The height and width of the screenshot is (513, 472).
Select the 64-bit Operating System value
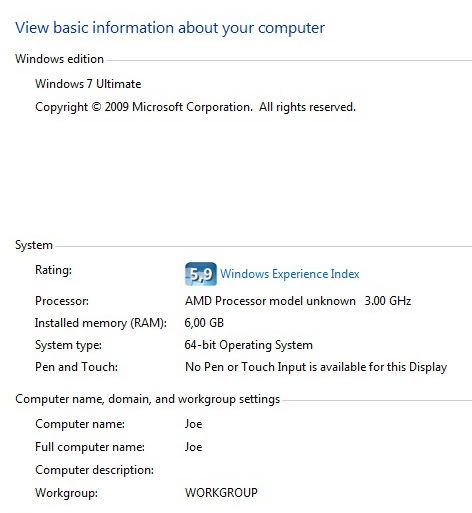(249, 345)
